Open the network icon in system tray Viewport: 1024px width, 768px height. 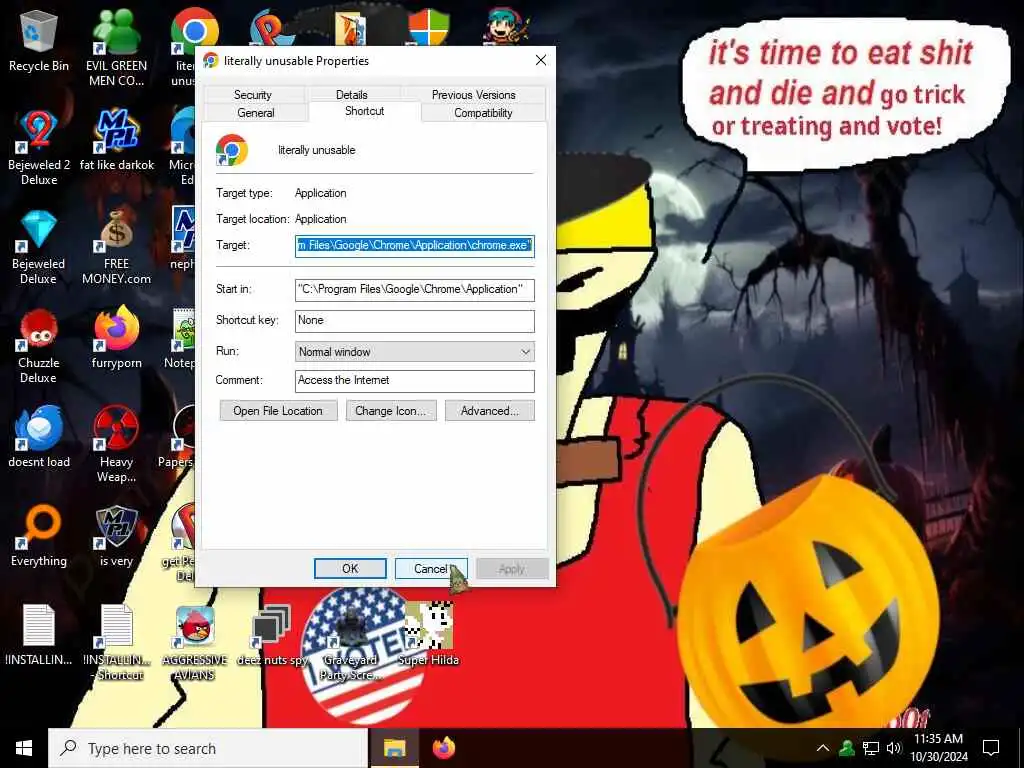(x=871, y=748)
